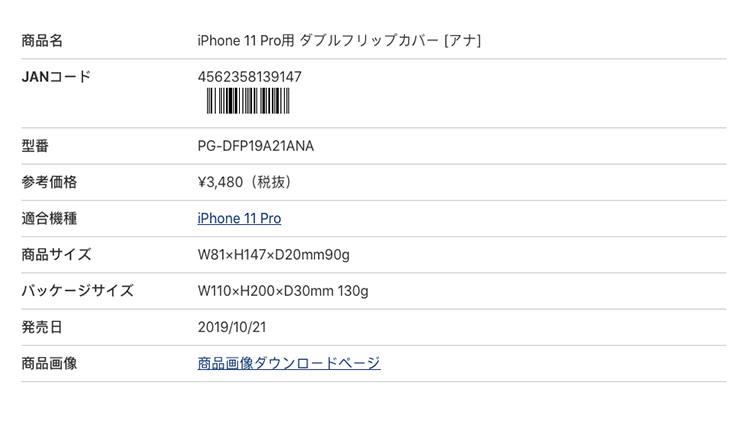750x426 pixels.
Task: Click the price ¥3,480（税抜） value
Action: [x=245, y=182]
